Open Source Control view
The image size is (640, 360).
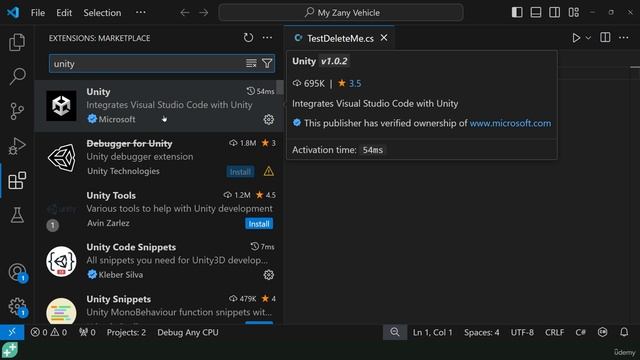(x=17, y=111)
